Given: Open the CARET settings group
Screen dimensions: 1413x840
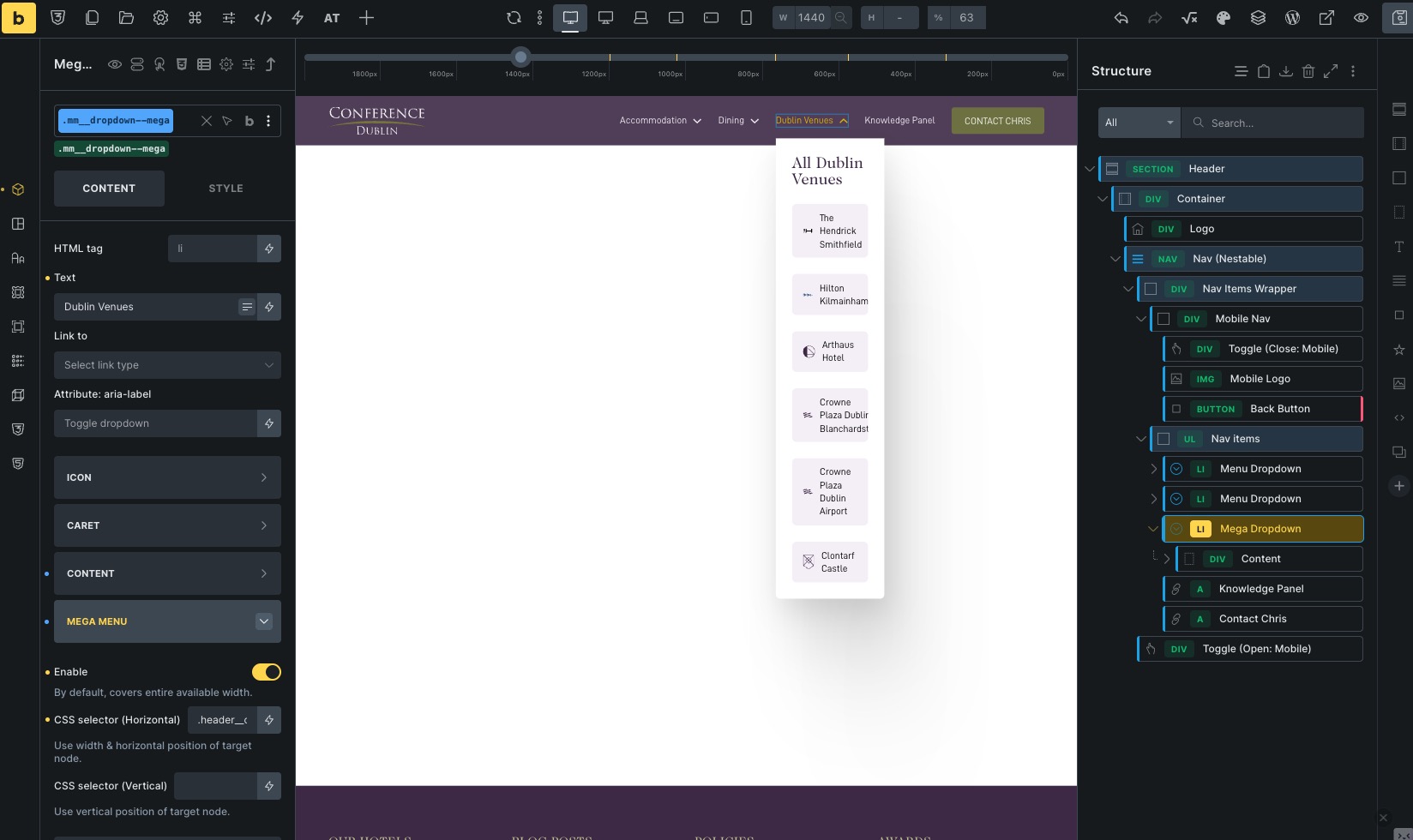Looking at the screenshot, I should tap(167, 525).
